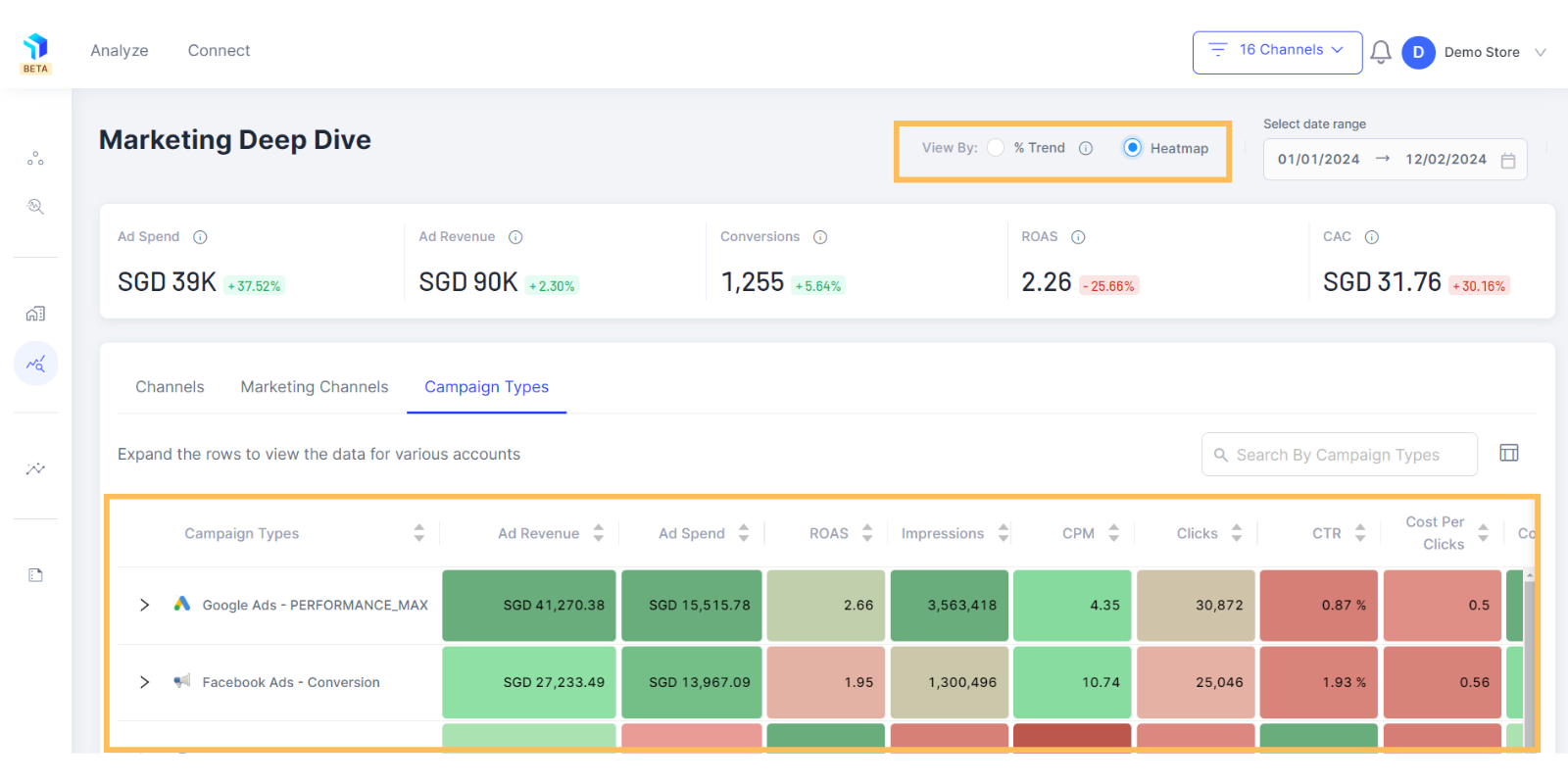This screenshot has height=784, width=1568.
Task: Click the Ad Spend info icon
Action: pyautogui.click(x=200, y=237)
